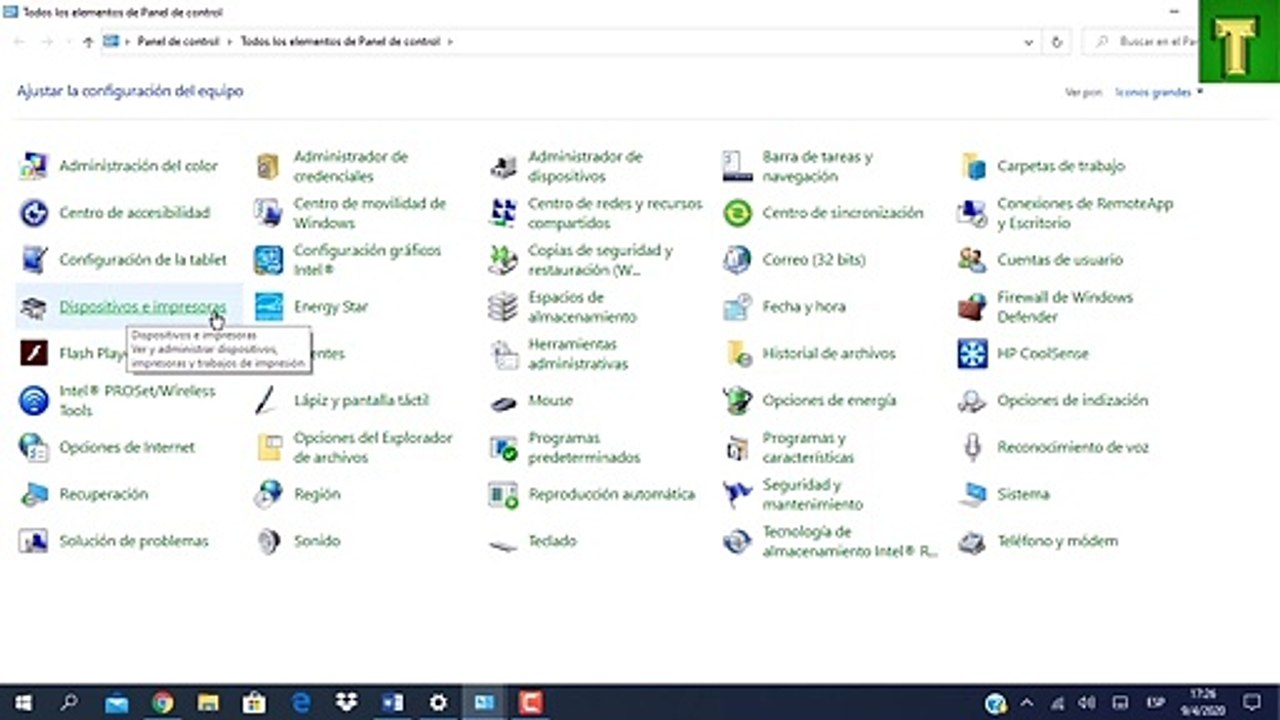1280x720 pixels.
Task: Click the Mouse icon
Action: tap(503, 400)
